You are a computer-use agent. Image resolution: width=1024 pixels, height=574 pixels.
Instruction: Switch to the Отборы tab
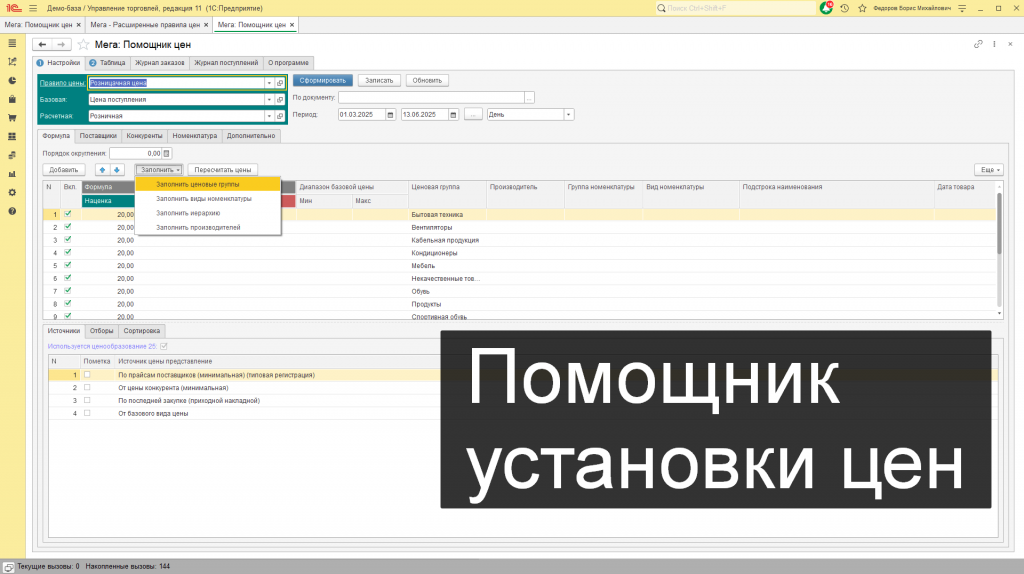(101, 331)
